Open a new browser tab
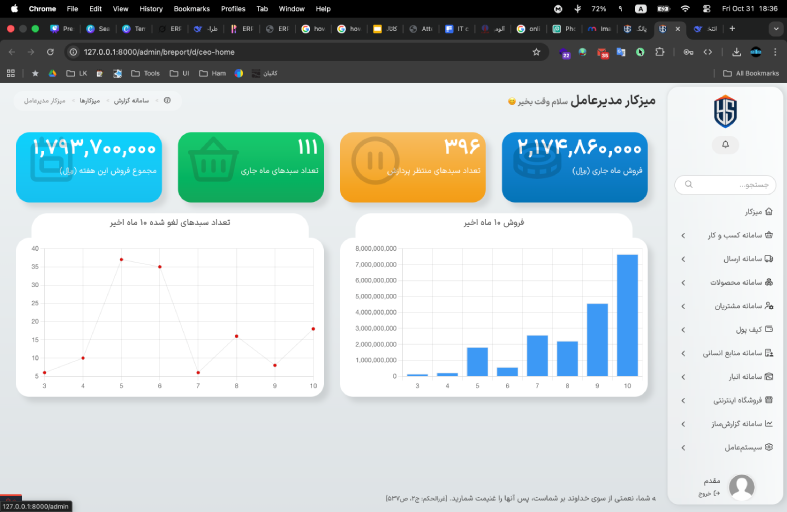 [732, 29]
